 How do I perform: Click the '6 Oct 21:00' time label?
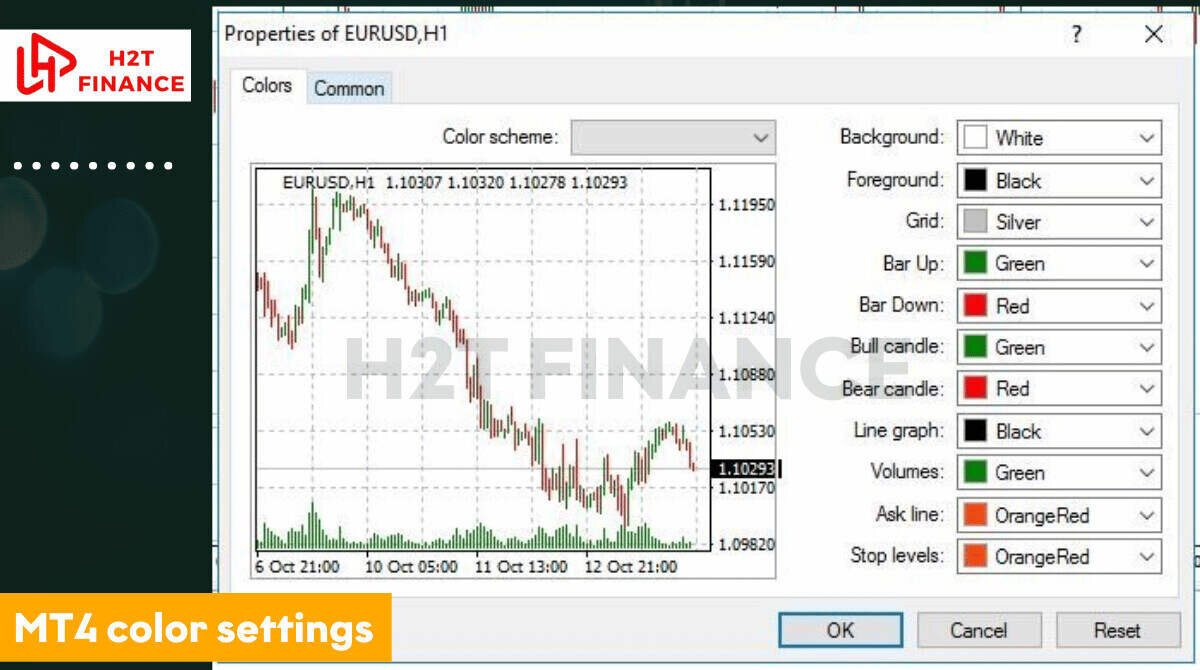point(297,567)
